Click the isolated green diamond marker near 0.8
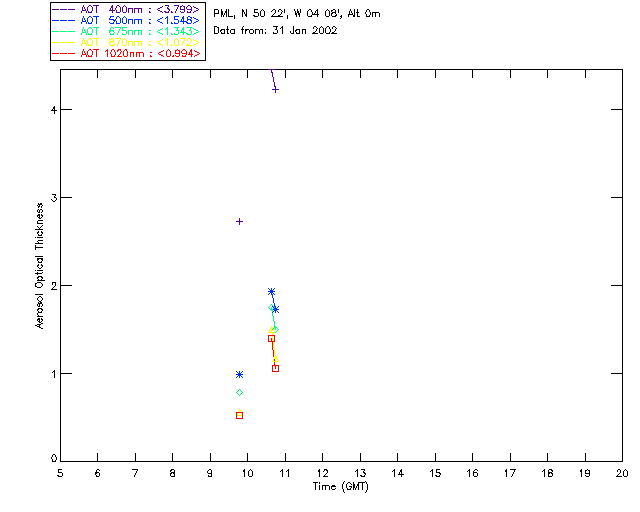This screenshot has height=512, width=640. (240, 392)
